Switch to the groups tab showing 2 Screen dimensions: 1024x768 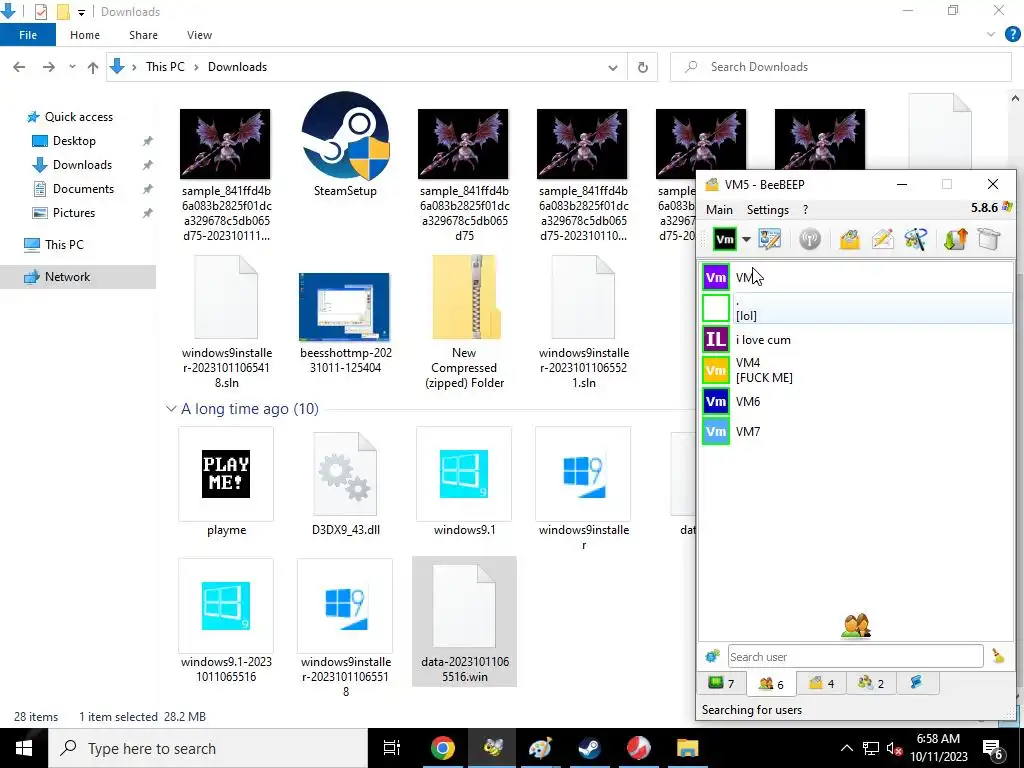(871, 683)
